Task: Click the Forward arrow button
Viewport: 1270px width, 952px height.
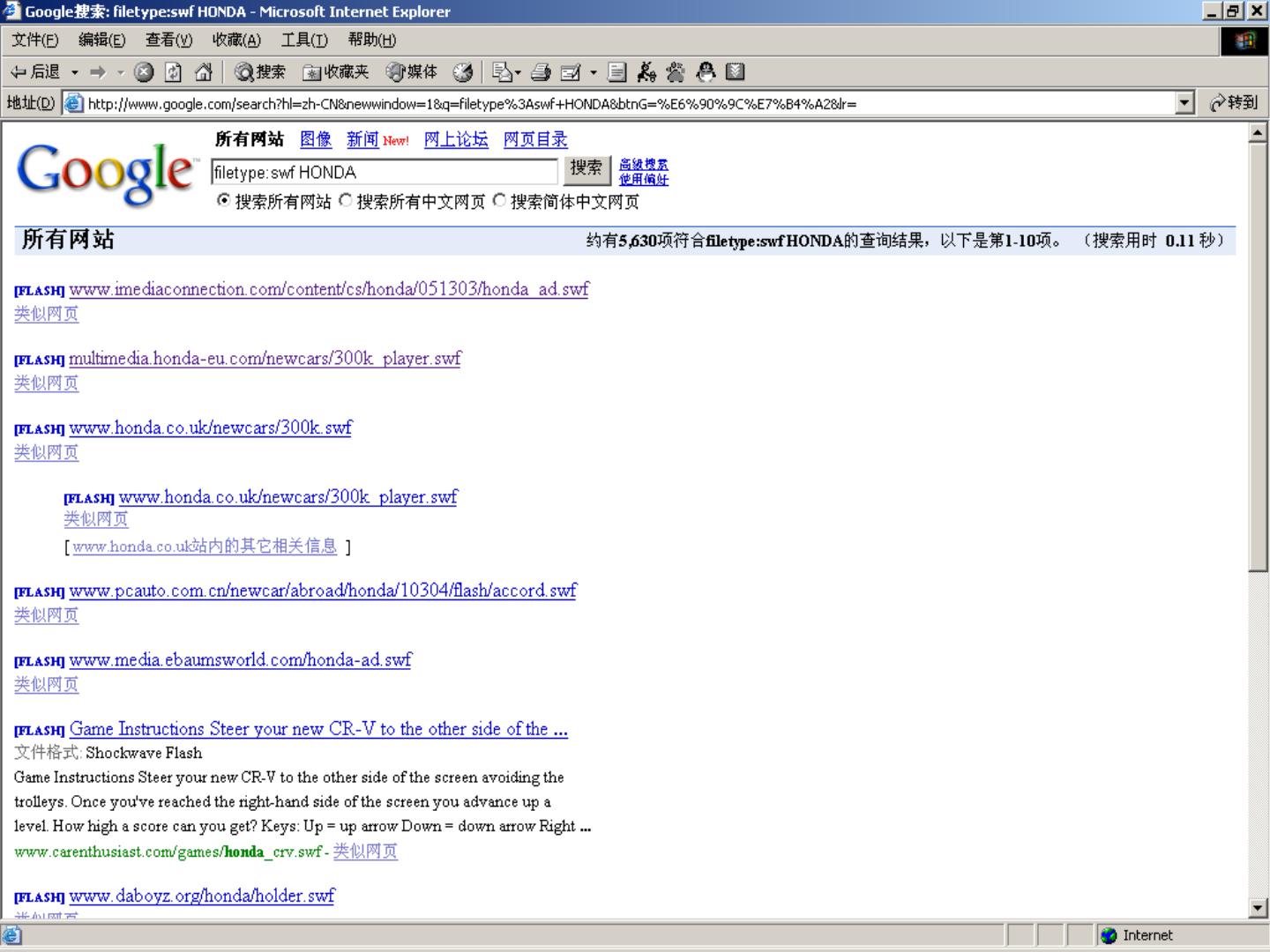Action: tap(98, 72)
